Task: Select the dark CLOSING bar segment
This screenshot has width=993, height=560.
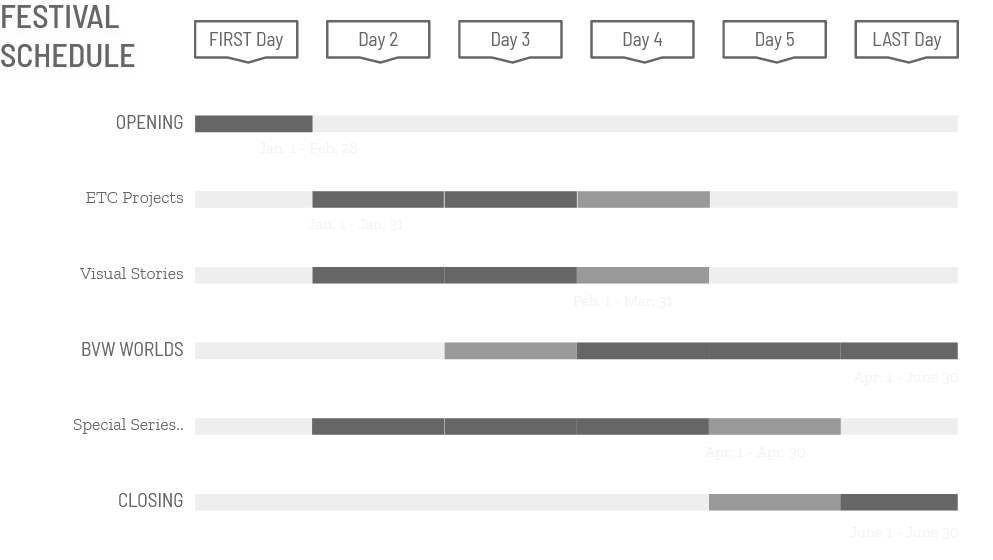Action: [x=899, y=502]
